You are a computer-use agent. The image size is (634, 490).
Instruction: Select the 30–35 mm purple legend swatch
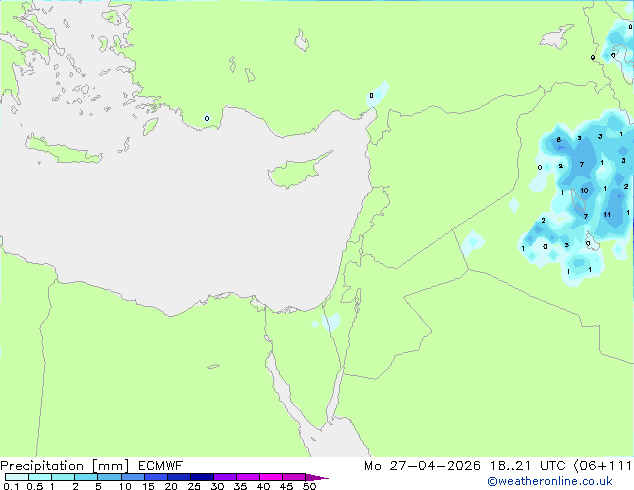pyautogui.click(x=224, y=477)
